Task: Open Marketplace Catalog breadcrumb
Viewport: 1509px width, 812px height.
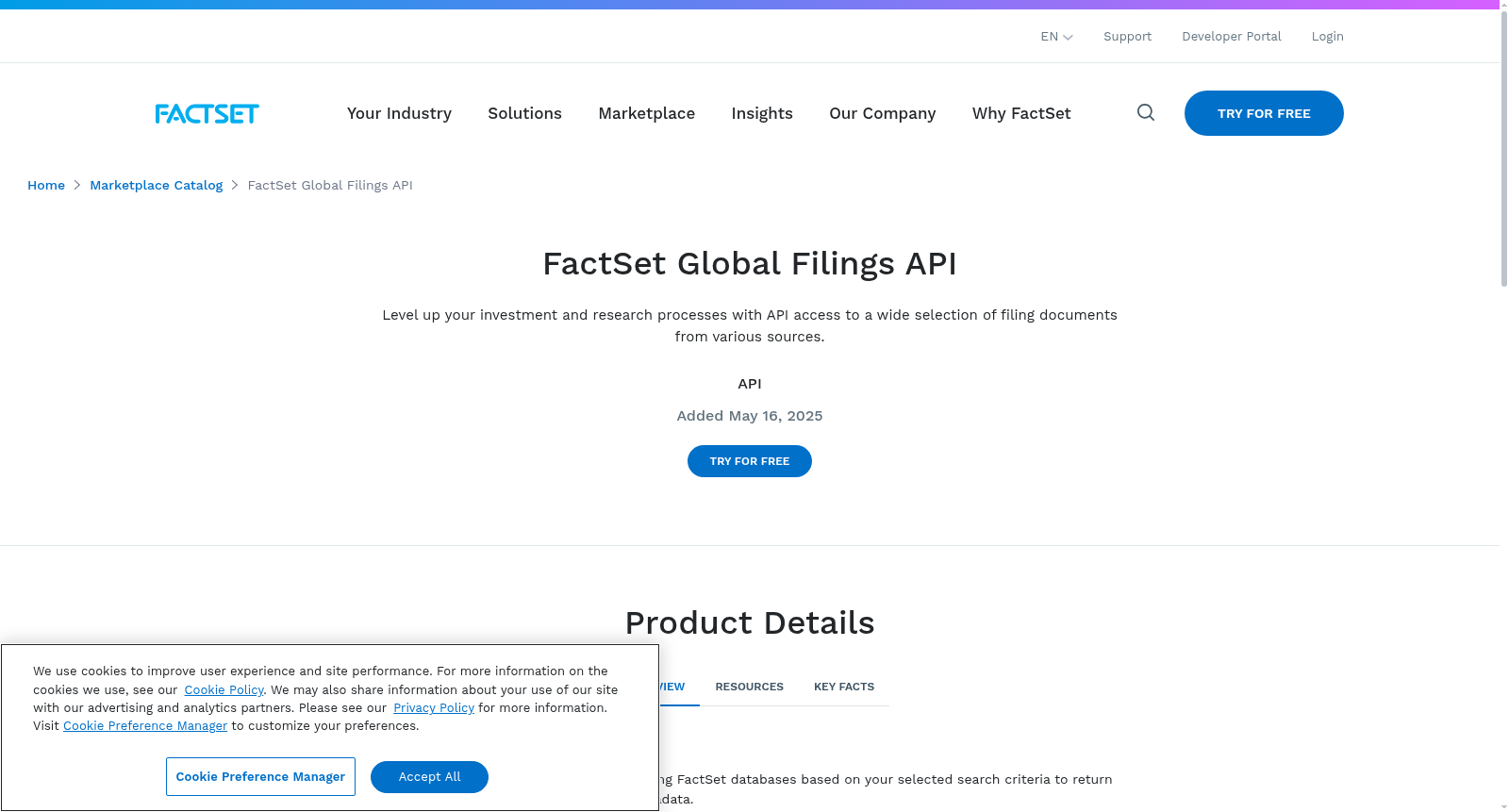Action: tap(157, 186)
